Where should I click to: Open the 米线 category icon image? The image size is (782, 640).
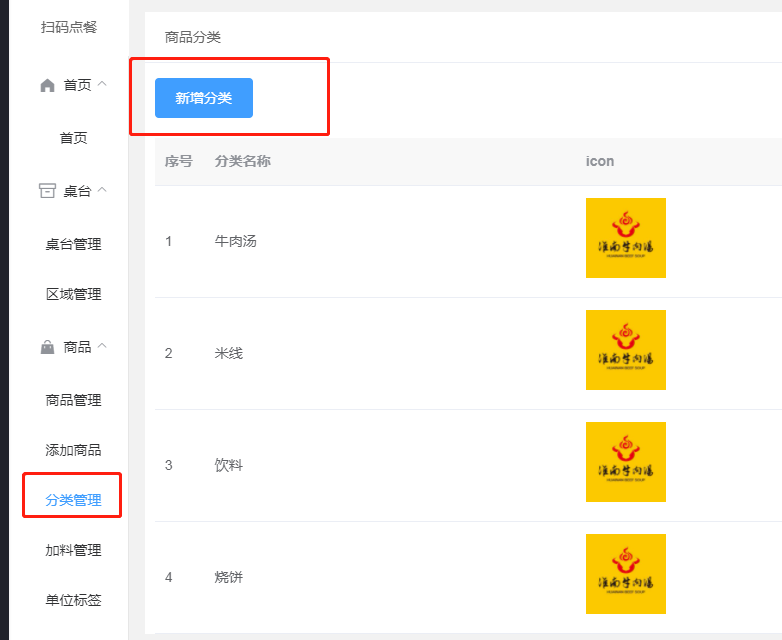pyautogui.click(x=626, y=350)
